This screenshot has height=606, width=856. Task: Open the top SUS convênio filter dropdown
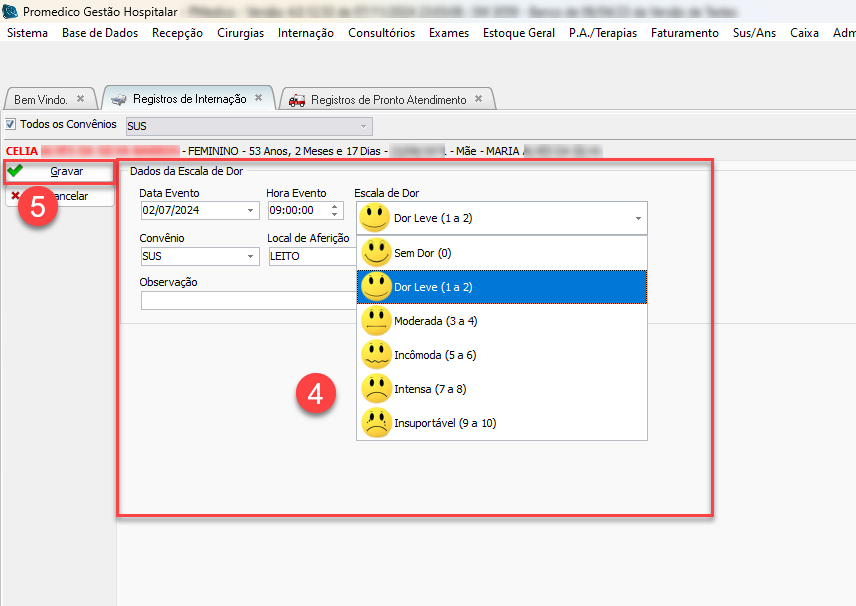click(x=362, y=126)
